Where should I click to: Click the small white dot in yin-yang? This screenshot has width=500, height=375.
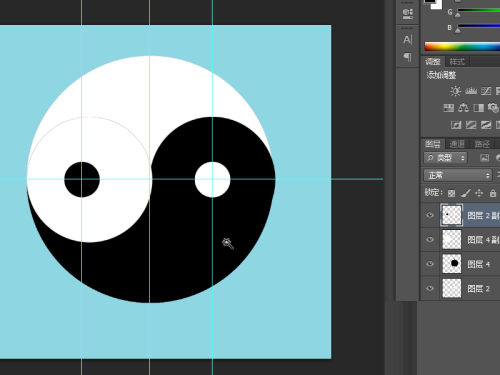213,179
